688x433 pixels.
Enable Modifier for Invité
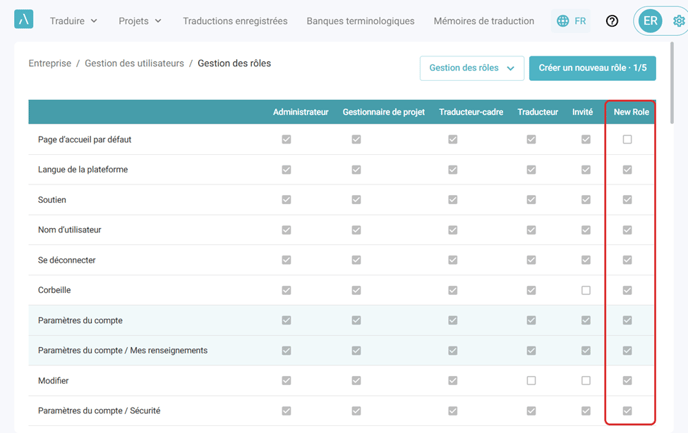(586, 380)
